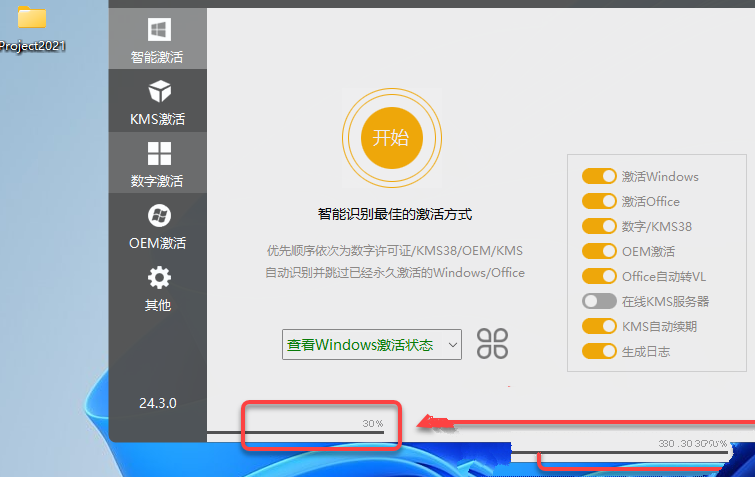This screenshot has width=755, height=477.
Task: Enable the 在线KMS服务器 switch
Action: pos(599,301)
